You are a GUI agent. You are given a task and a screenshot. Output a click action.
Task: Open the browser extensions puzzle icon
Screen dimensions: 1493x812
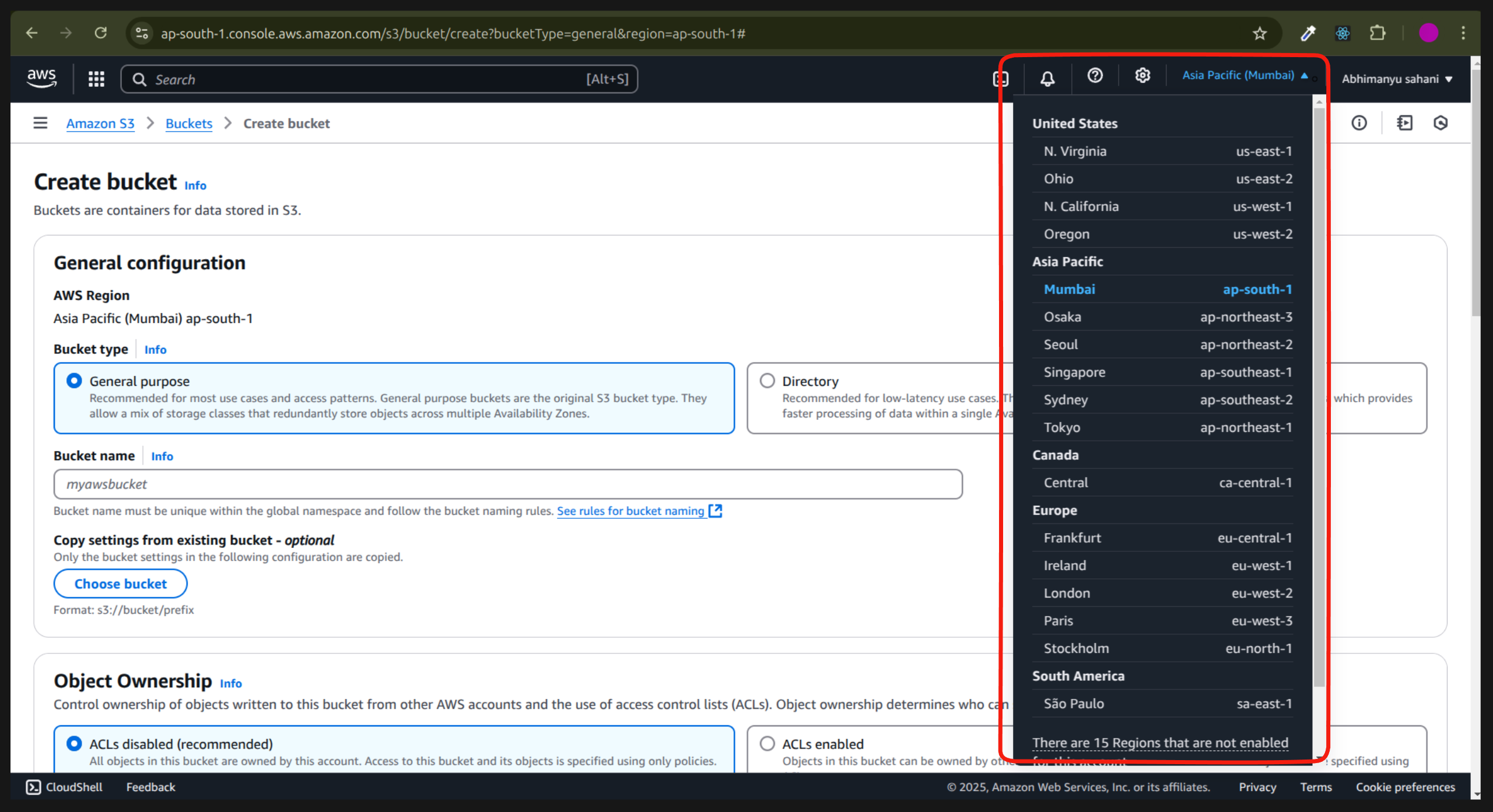tap(1378, 33)
